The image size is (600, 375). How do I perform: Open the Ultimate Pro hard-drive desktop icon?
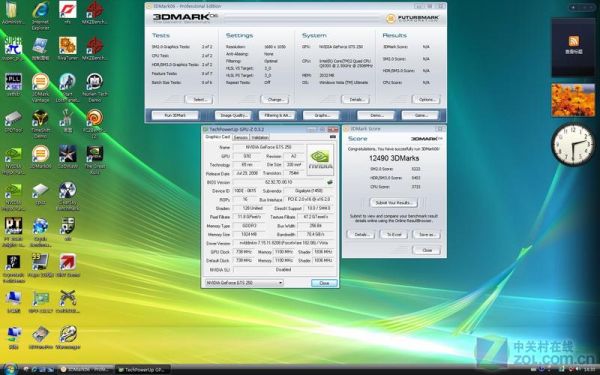tap(41, 338)
